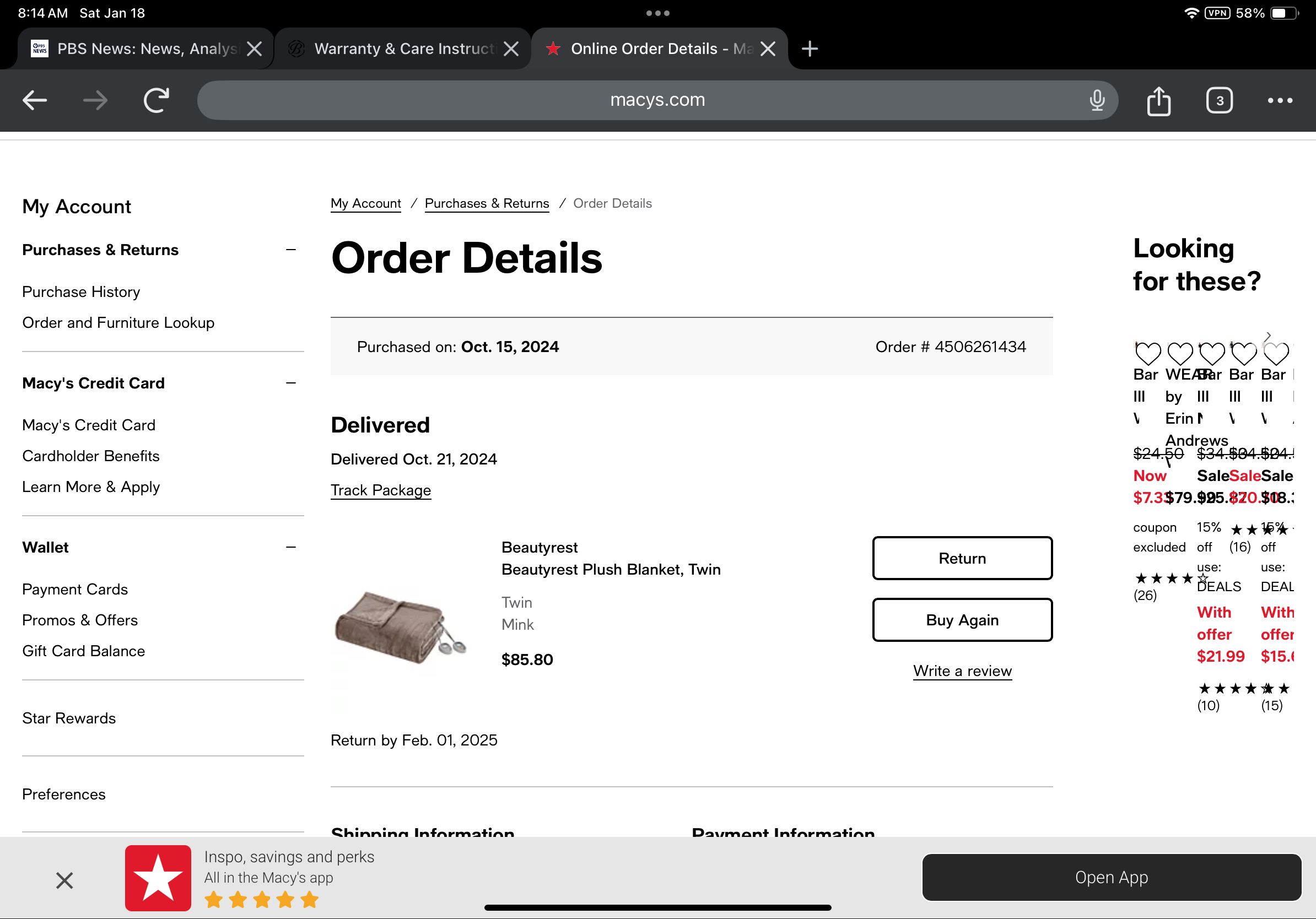This screenshot has height=919, width=1316.
Task: Favorite the first Bar III product heart
Action: click(x=1147, y=354)
